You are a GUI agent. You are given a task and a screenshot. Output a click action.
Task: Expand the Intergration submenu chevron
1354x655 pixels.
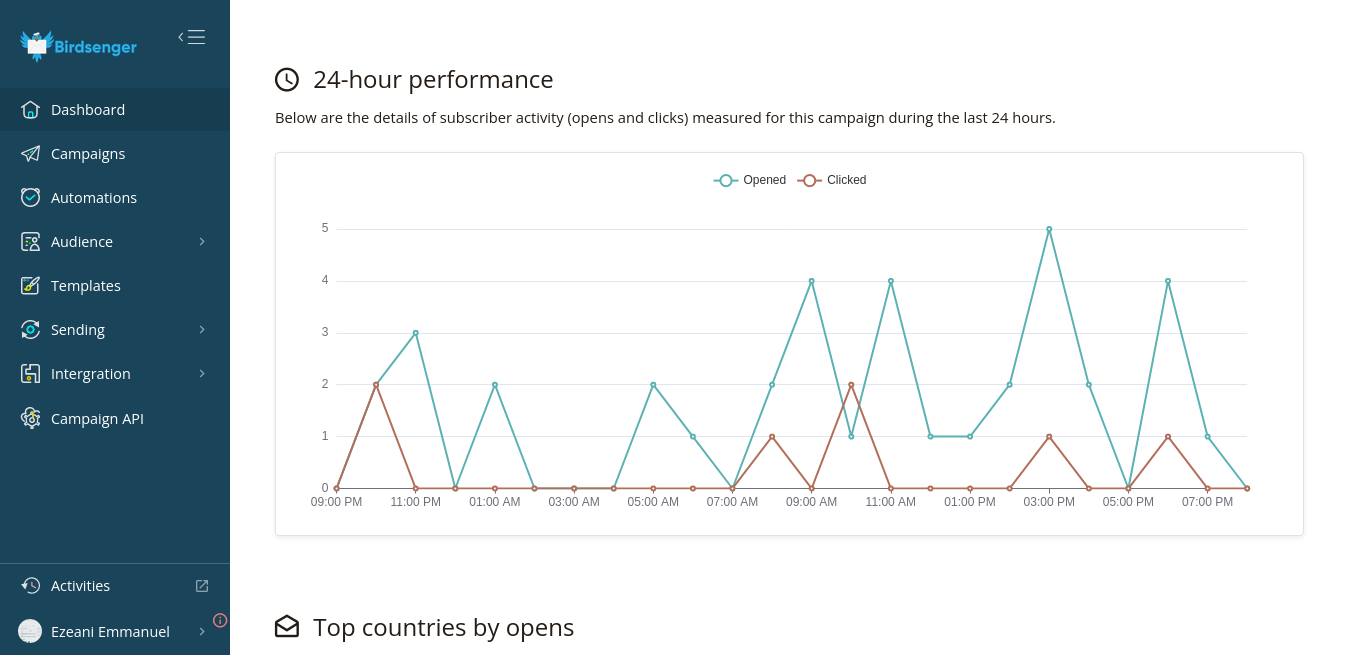(202, 373)
